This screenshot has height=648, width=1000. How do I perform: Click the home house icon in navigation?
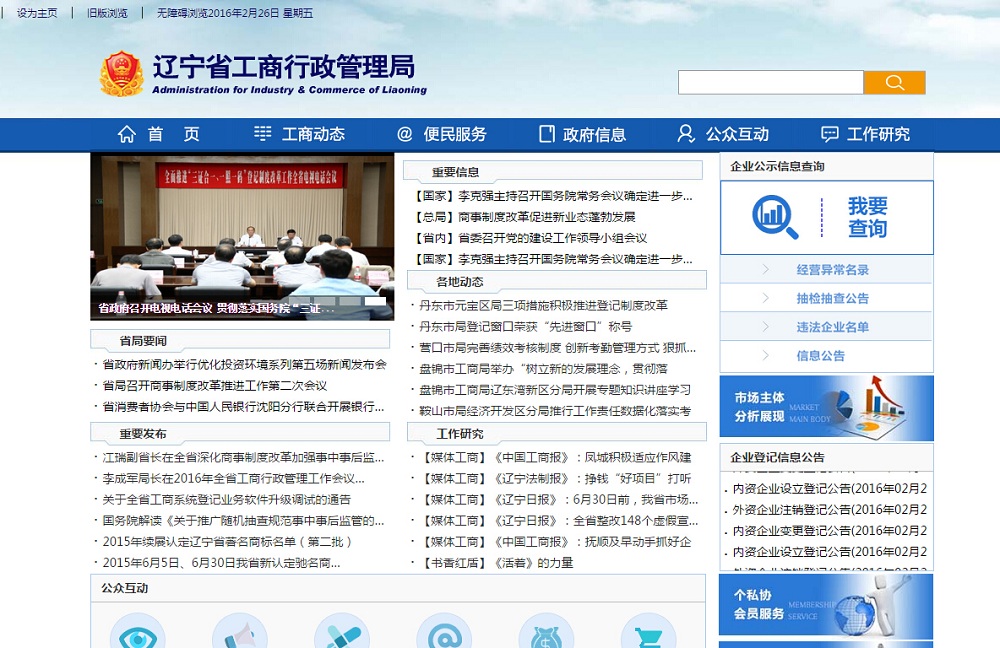126,134
